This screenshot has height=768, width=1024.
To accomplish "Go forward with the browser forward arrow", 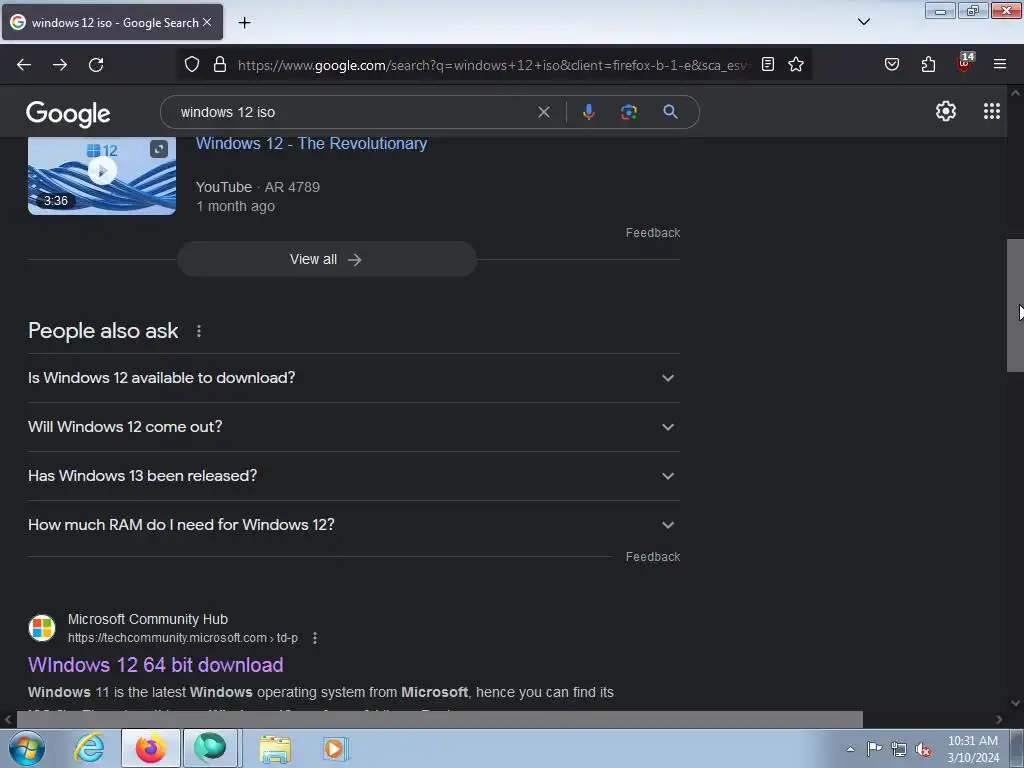I will click(60, 65).
